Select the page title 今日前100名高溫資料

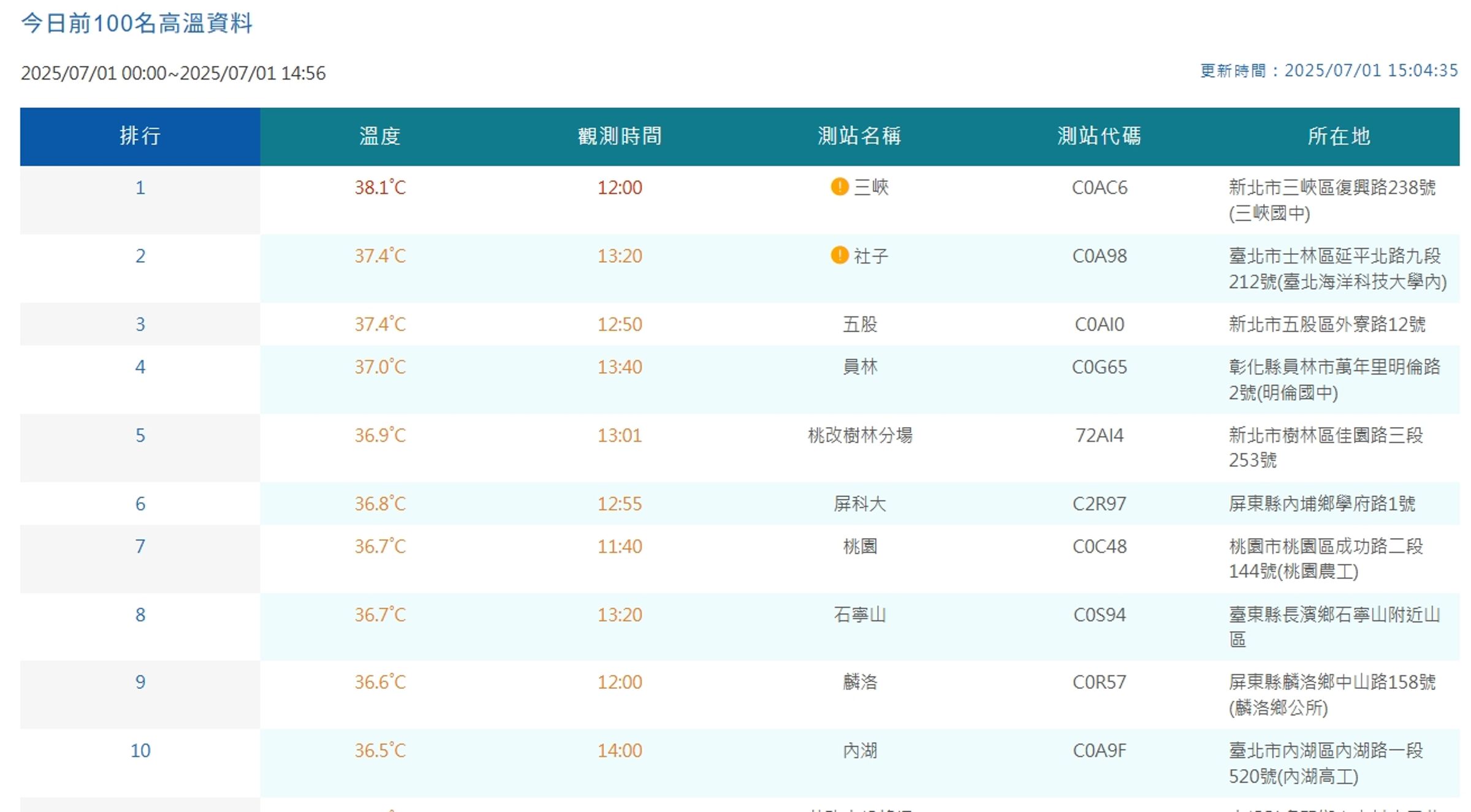point(137,23)
